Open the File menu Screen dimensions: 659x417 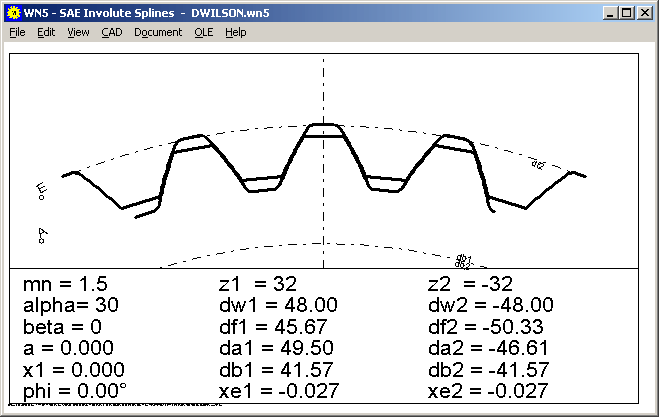click(17, 32)
